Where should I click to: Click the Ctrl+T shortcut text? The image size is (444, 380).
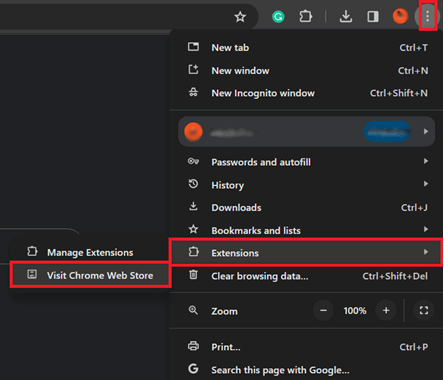point(414,48)
